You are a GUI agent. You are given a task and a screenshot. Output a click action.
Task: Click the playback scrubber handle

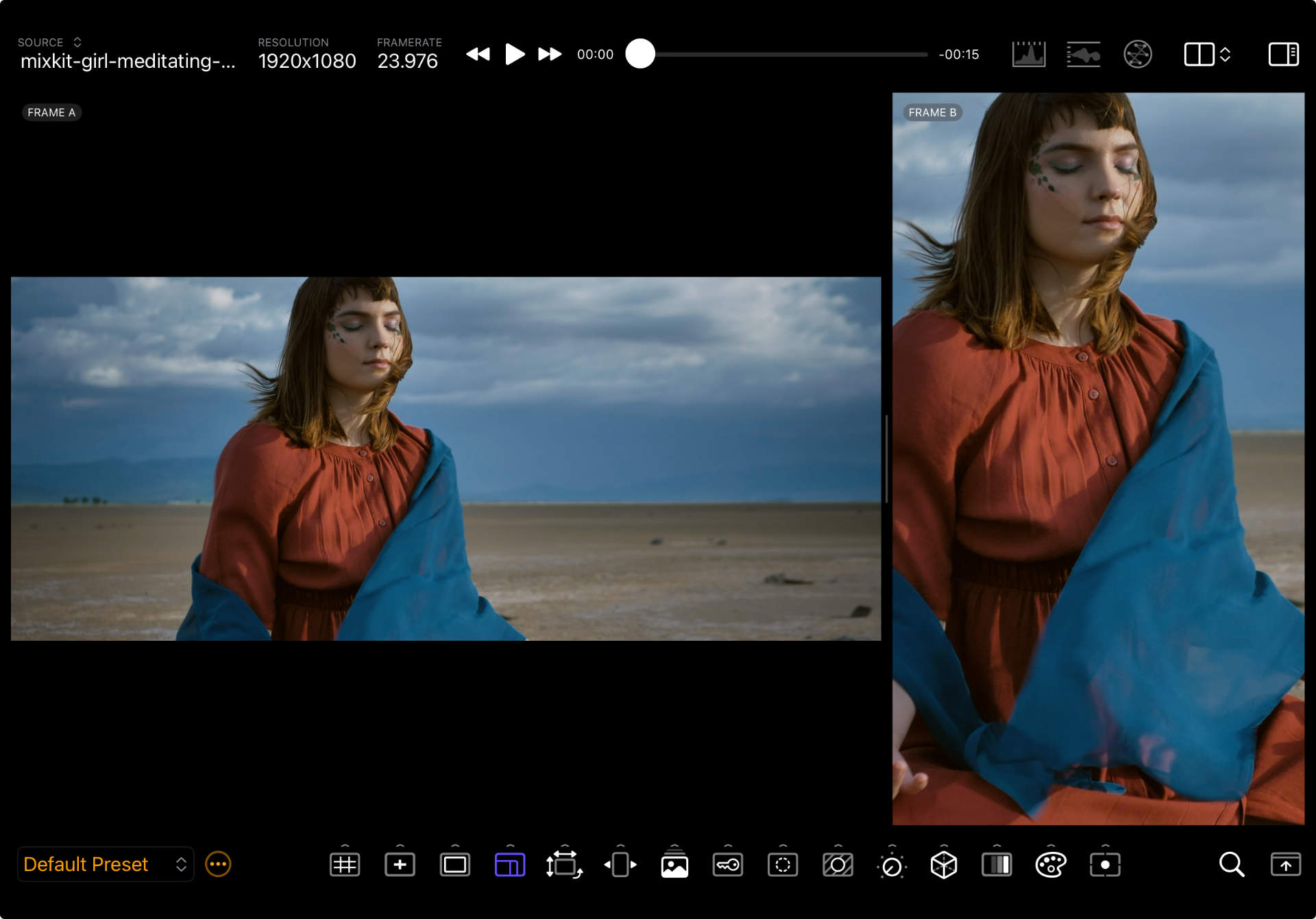point(640,54)
